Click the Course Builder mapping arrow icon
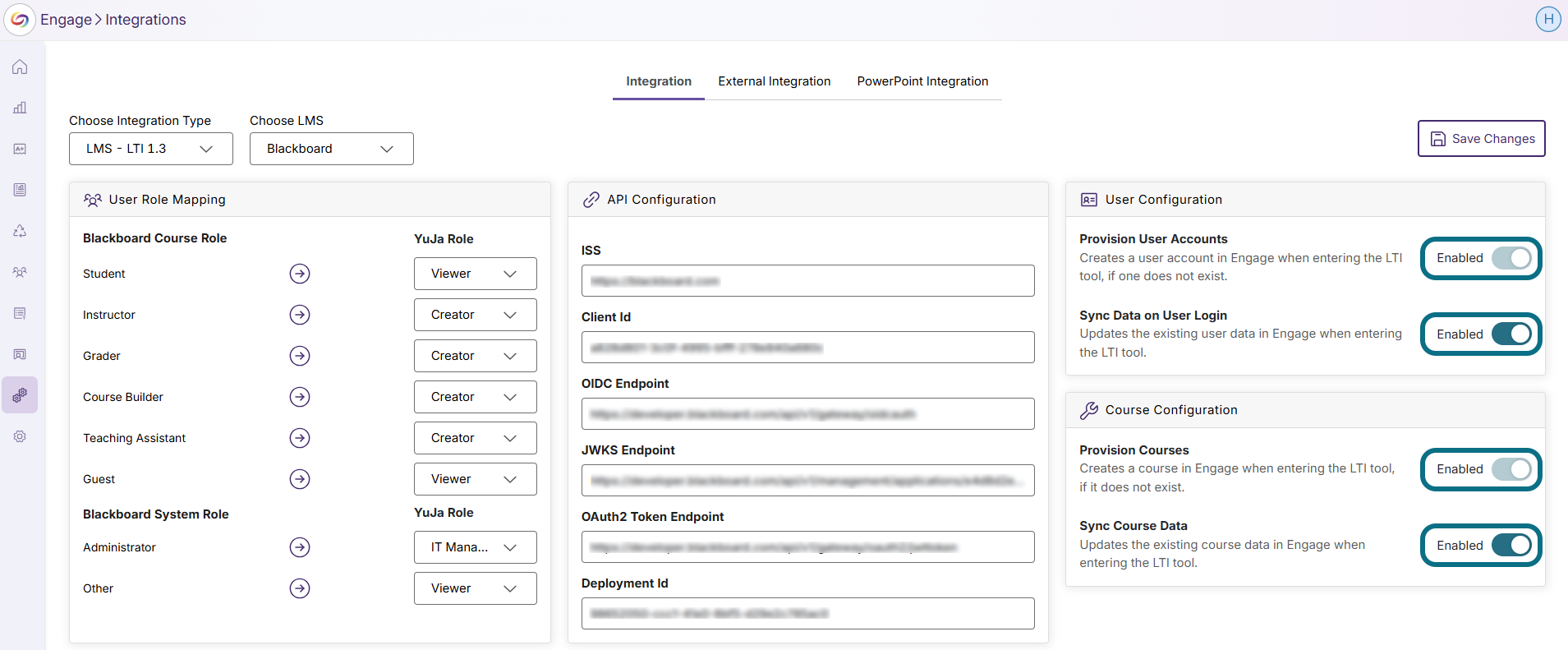 click(300, 397)
